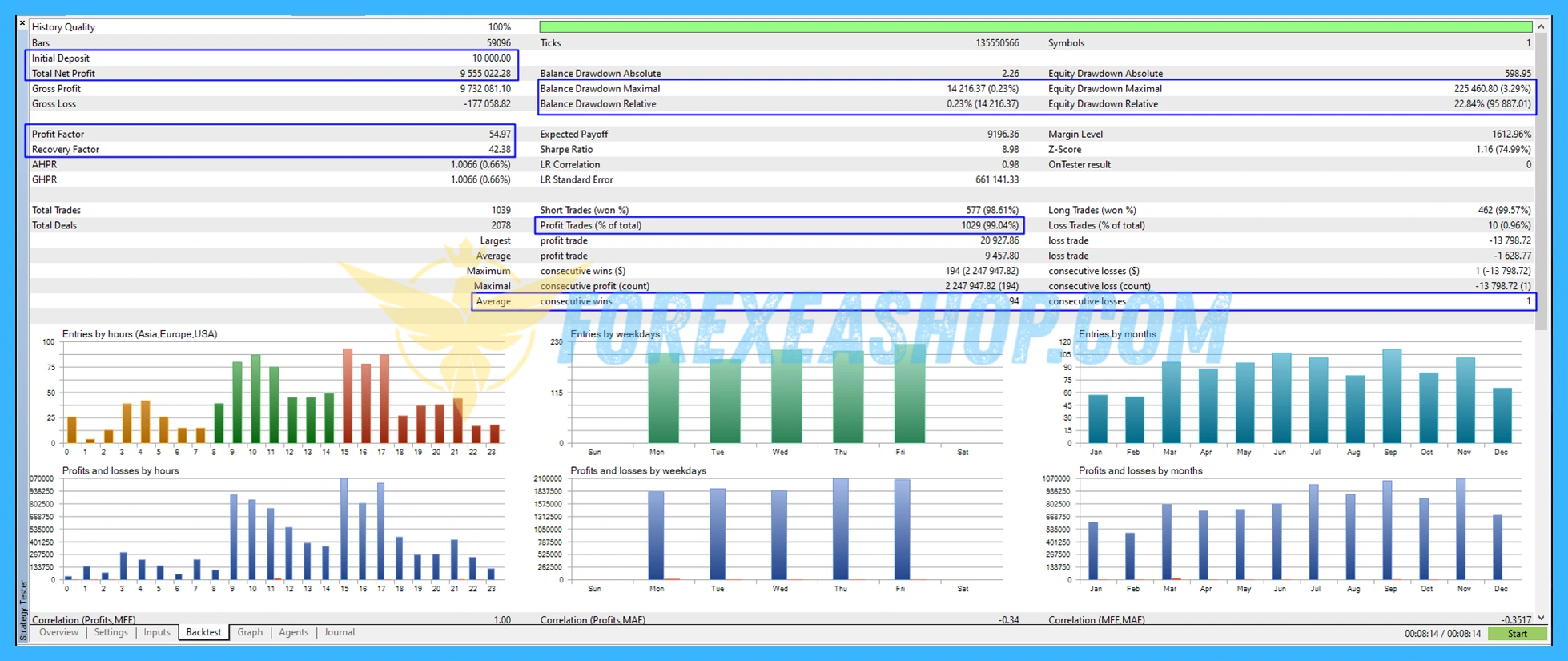Open the Agents tab
The height and width of the screenshot is (661, 1568).
(x=293, y=633)
